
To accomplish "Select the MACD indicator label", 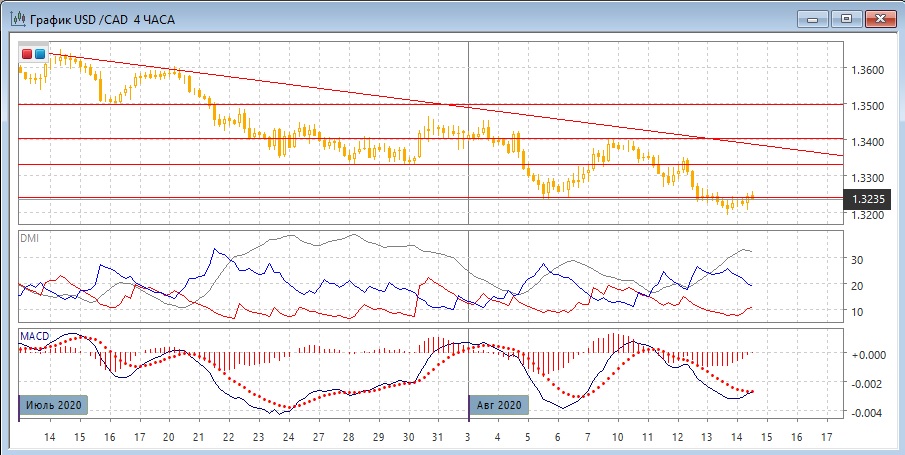I will click(x=34, y=336).
